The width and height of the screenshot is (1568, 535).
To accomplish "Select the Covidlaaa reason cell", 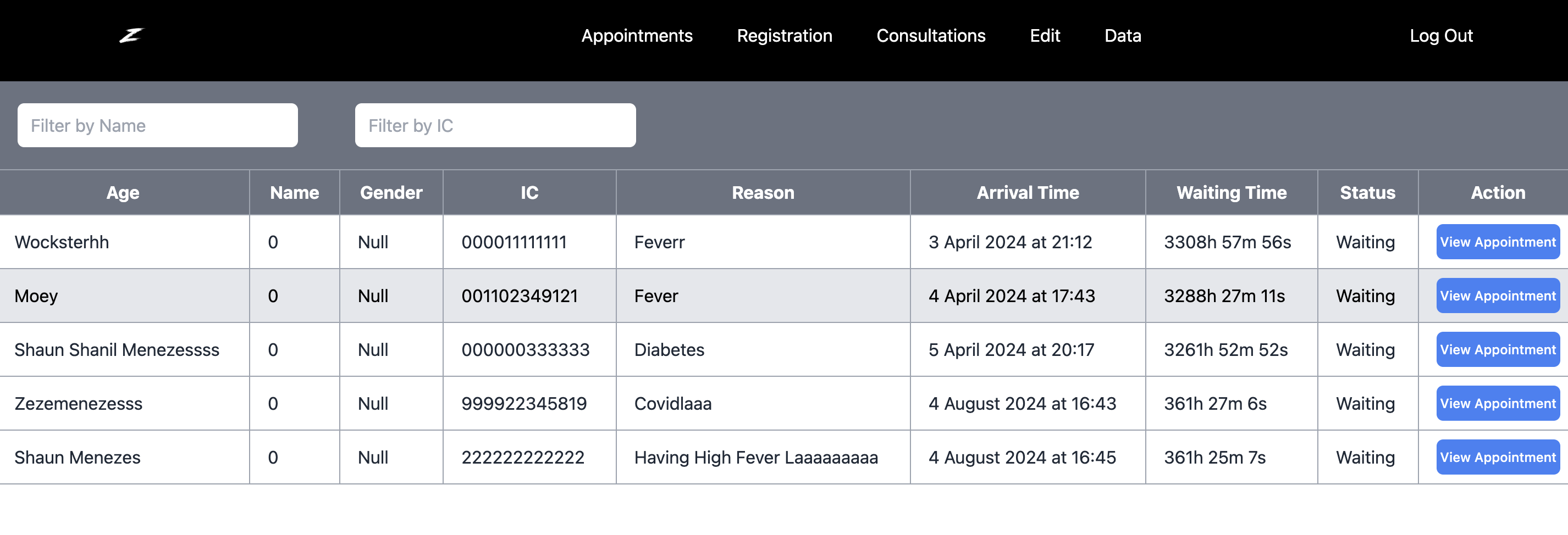I will [763, 404].
